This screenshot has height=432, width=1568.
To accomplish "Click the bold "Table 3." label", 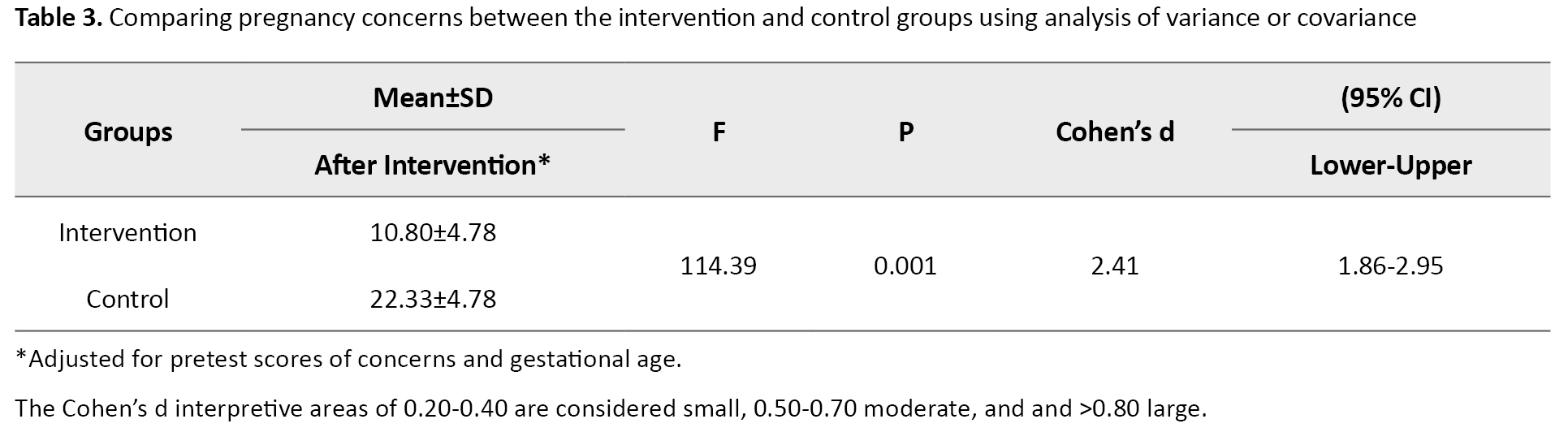I will 58,17.
